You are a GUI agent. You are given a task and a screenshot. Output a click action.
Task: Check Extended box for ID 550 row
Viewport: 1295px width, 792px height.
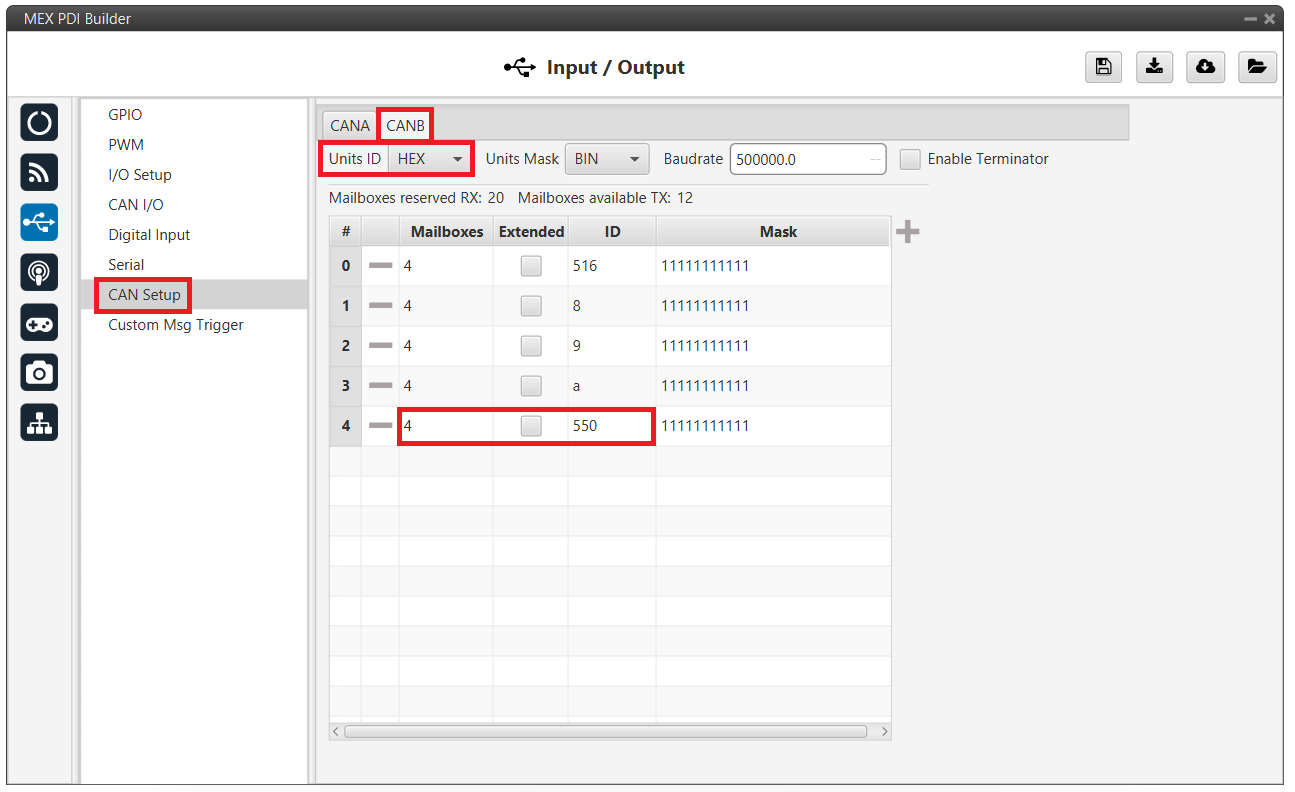tap(531, 426)
